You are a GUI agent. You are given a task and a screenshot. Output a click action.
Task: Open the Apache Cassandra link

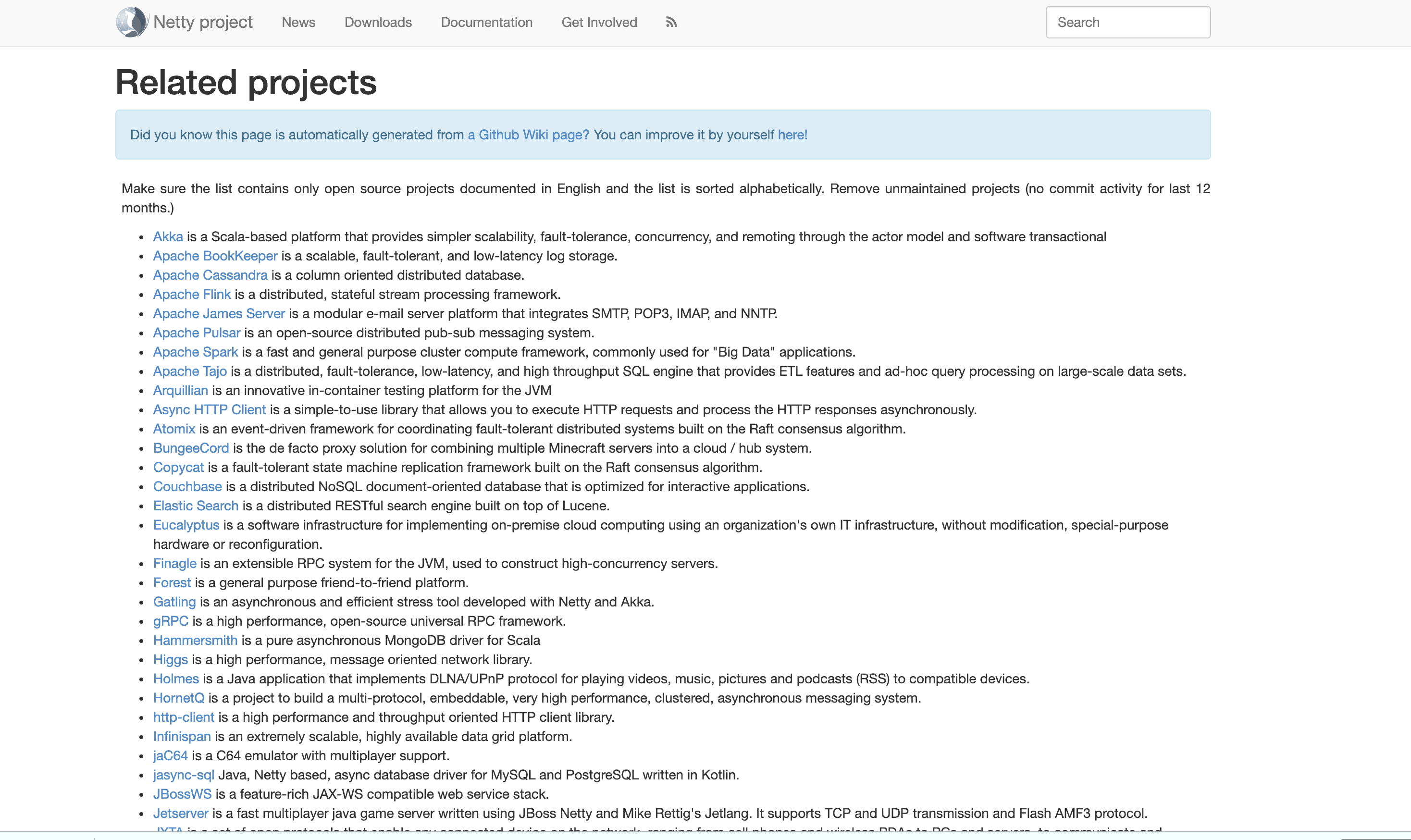[210, 275]
